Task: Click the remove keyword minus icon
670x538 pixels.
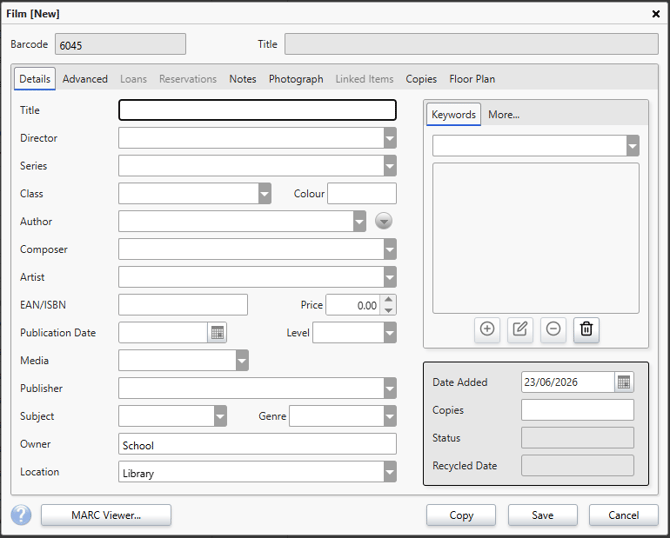Action: tap(553, 329)
